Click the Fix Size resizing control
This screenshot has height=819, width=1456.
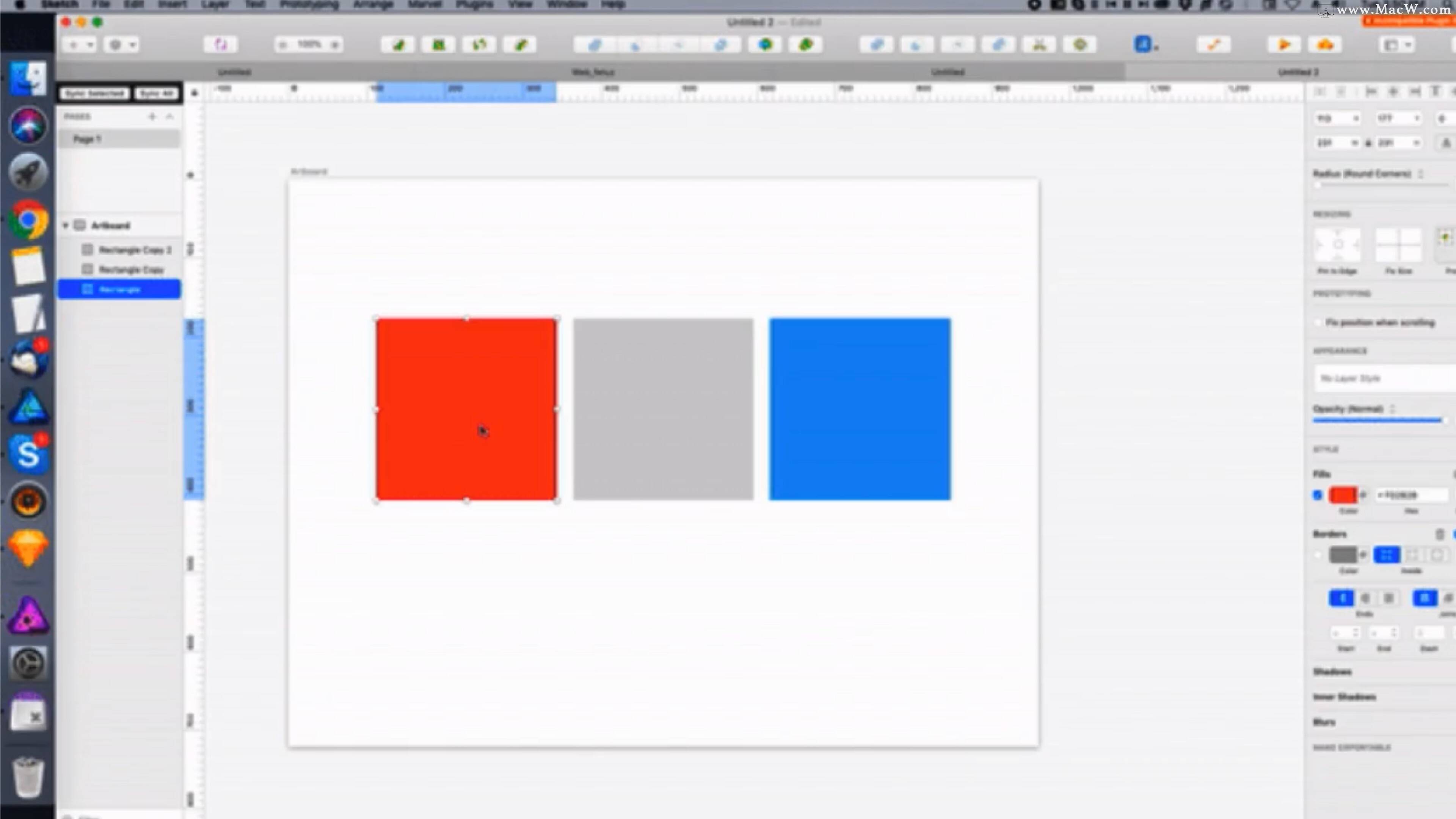pyautogui.click(x=1398, y=245)
